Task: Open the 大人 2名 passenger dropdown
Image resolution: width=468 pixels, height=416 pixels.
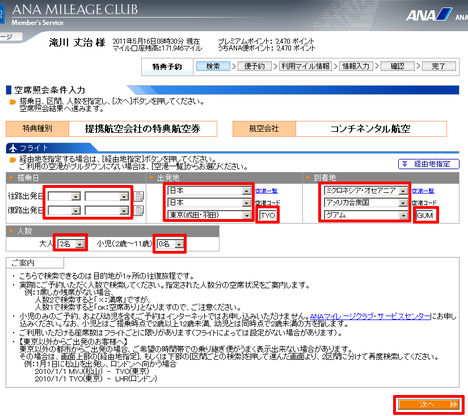Action: [x=71, y=244]
